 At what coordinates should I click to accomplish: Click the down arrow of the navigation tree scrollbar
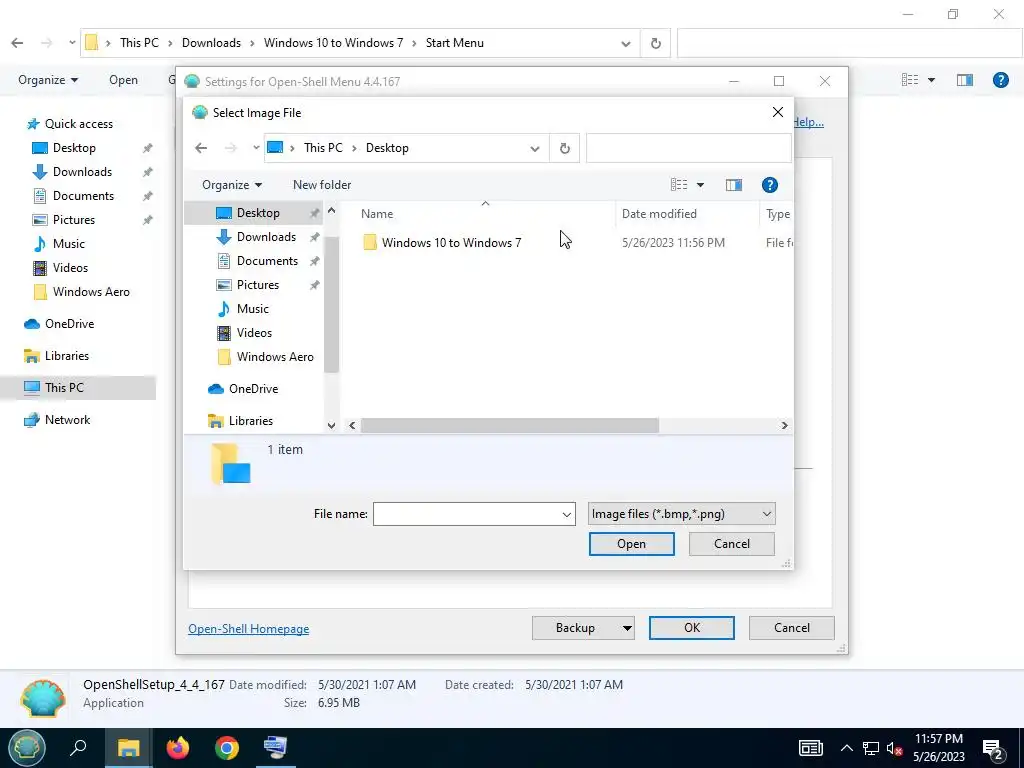coord(331,425)
